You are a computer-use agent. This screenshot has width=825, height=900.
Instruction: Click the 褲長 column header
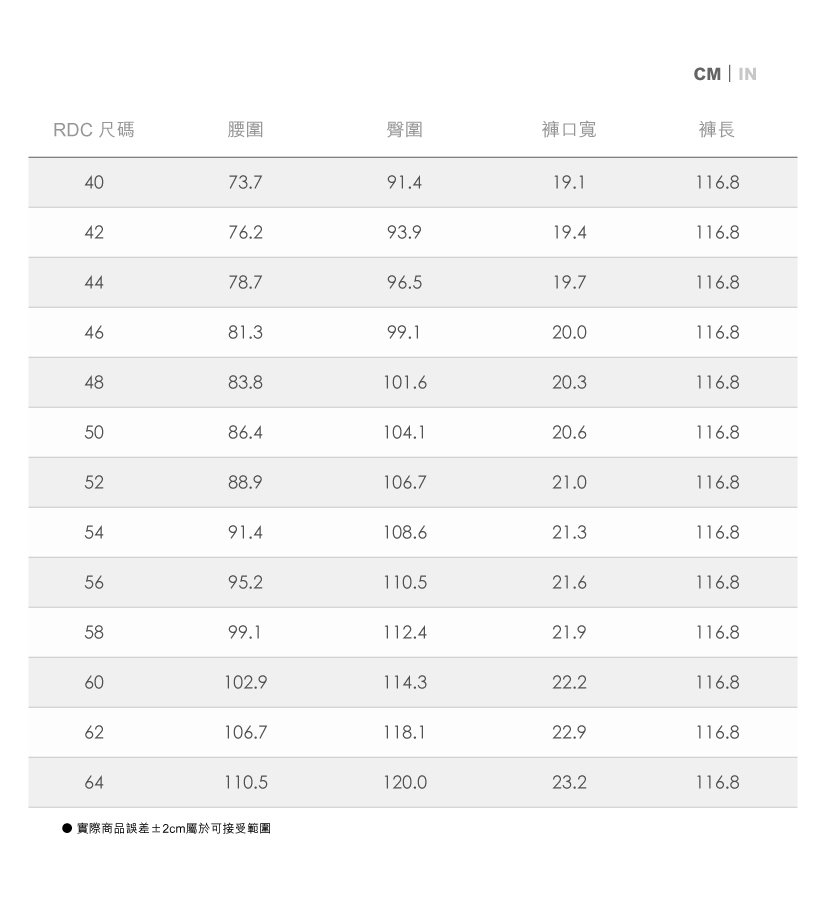coord(717,130)
